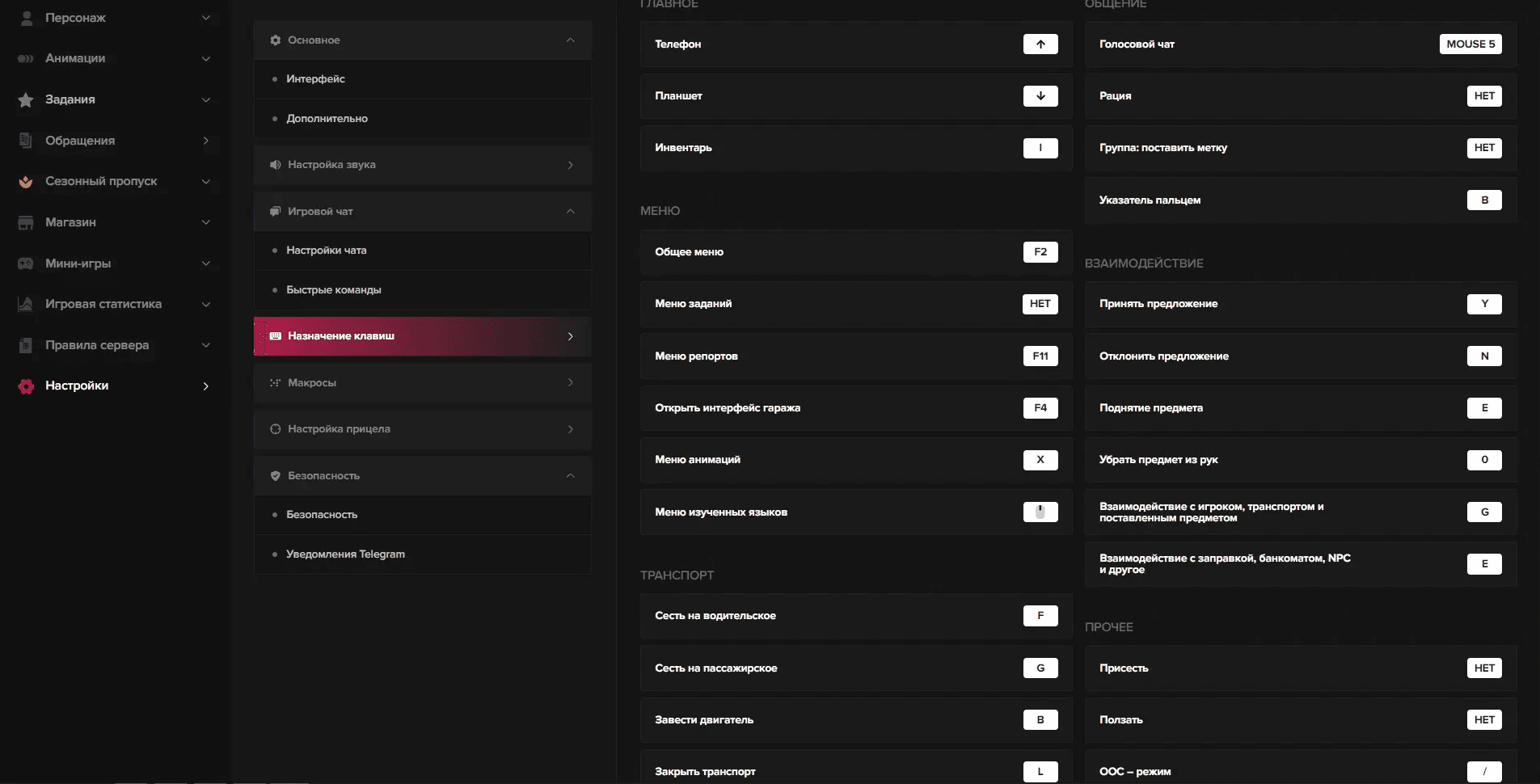Change the Телефон up-arrow key binding
The width and height of the screenshot is (1540, 784).
coord(1040,44)
